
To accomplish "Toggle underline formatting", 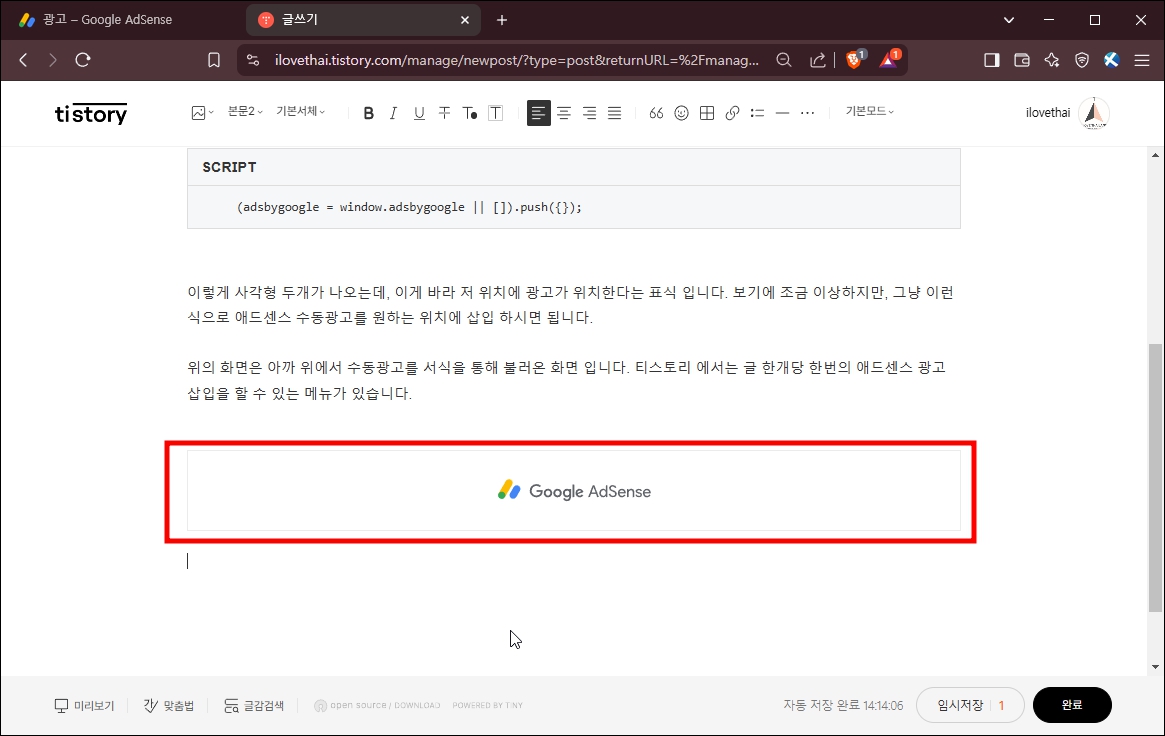I will coord(419,112).
